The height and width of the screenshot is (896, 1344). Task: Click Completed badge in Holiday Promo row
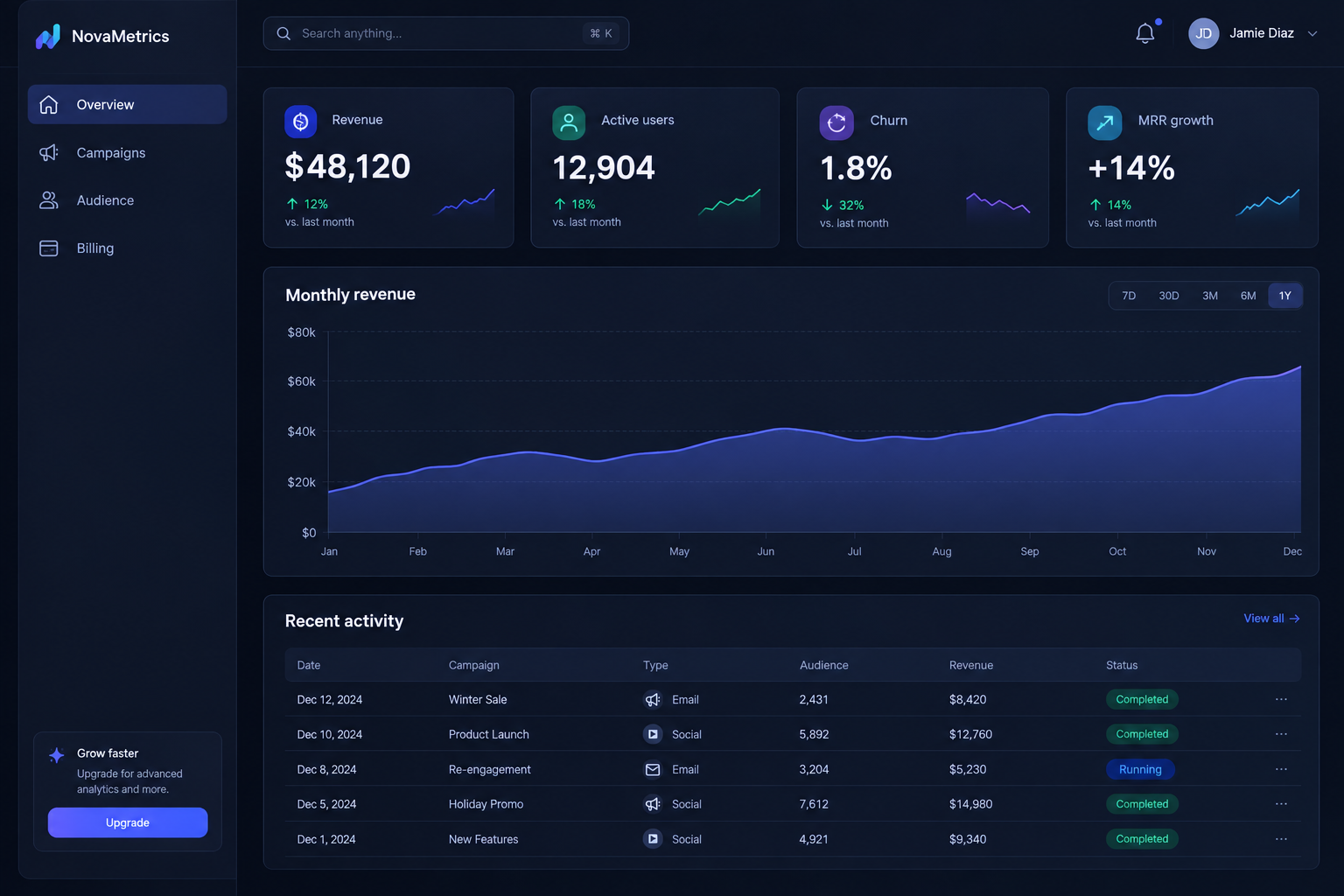(x=1142, y=804)
